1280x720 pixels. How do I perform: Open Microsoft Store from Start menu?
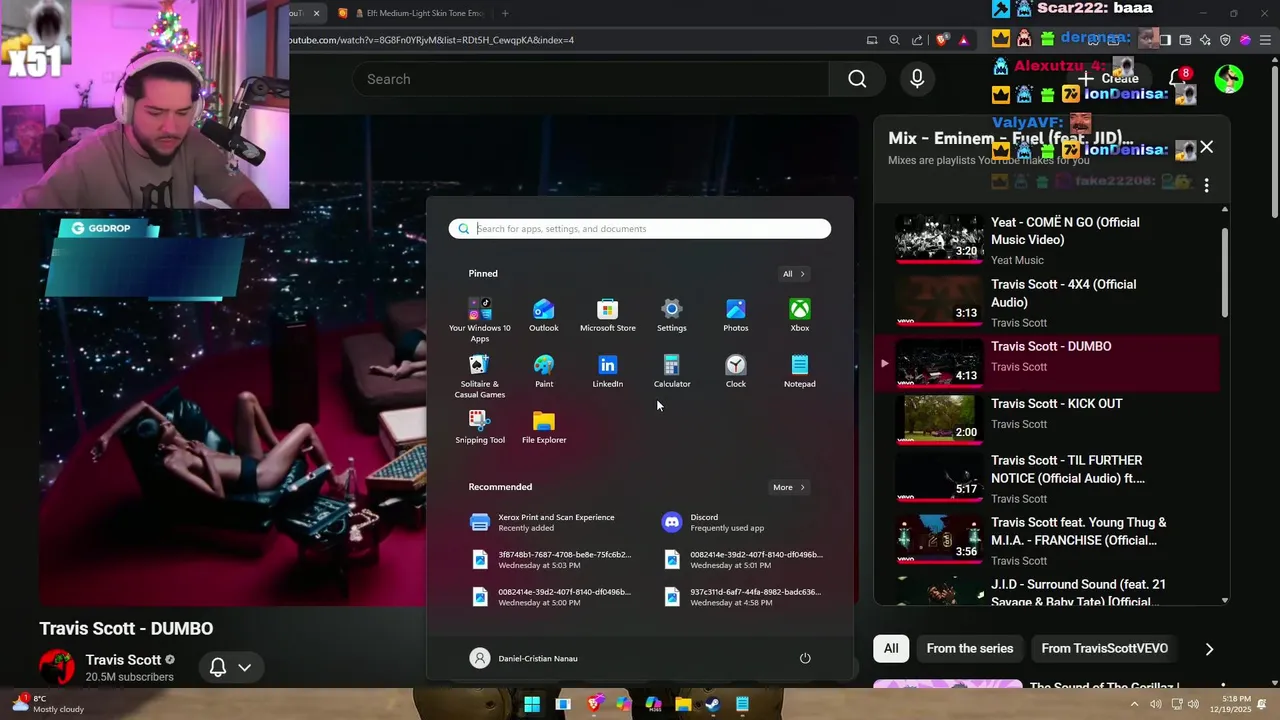coord(608,315)
